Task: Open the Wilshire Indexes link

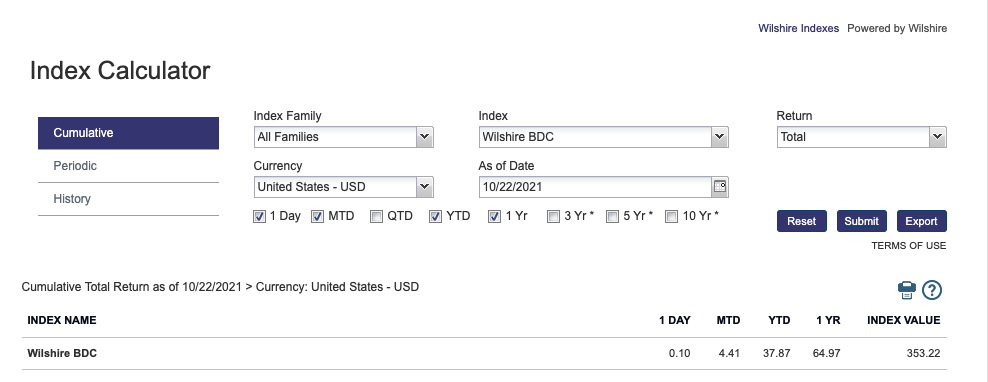Action: 798,28
